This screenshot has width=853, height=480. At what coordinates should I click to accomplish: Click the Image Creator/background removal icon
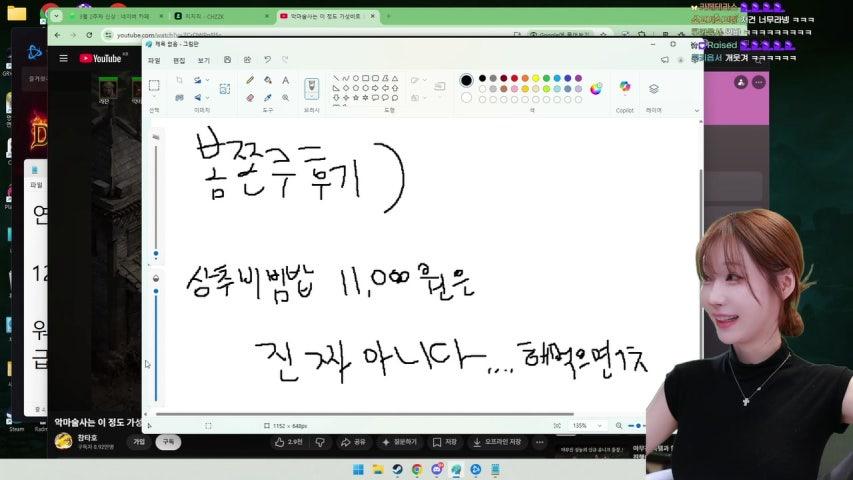coord(224,89)
